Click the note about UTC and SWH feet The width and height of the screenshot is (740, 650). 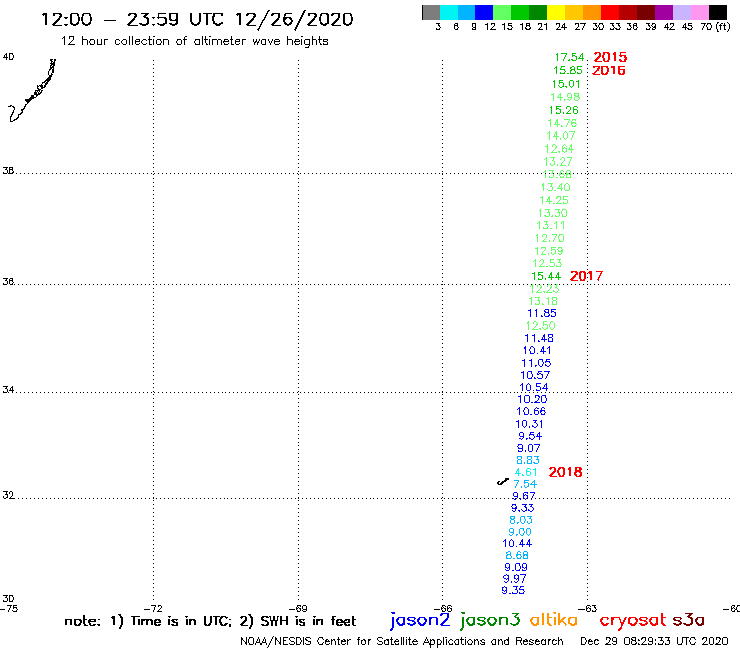coord(210,621)
